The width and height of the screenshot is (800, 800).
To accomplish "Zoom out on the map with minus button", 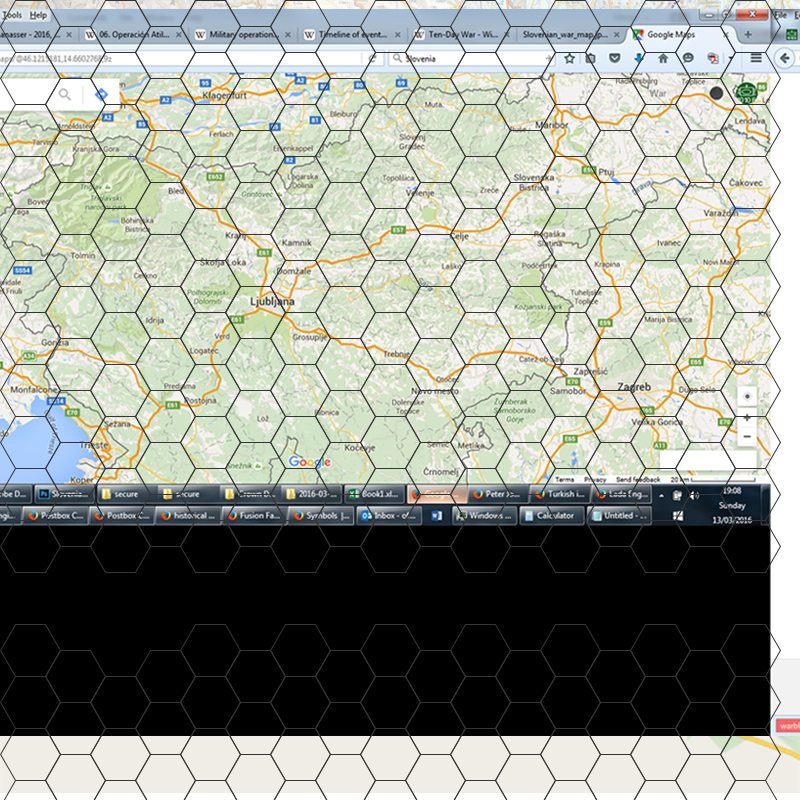I will 747,437.
